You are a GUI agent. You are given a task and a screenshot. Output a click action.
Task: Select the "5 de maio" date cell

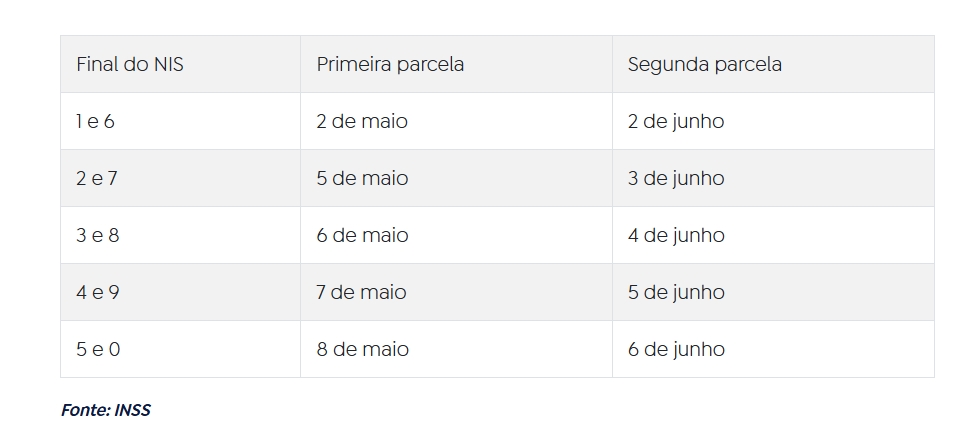[x=362, y=179]
